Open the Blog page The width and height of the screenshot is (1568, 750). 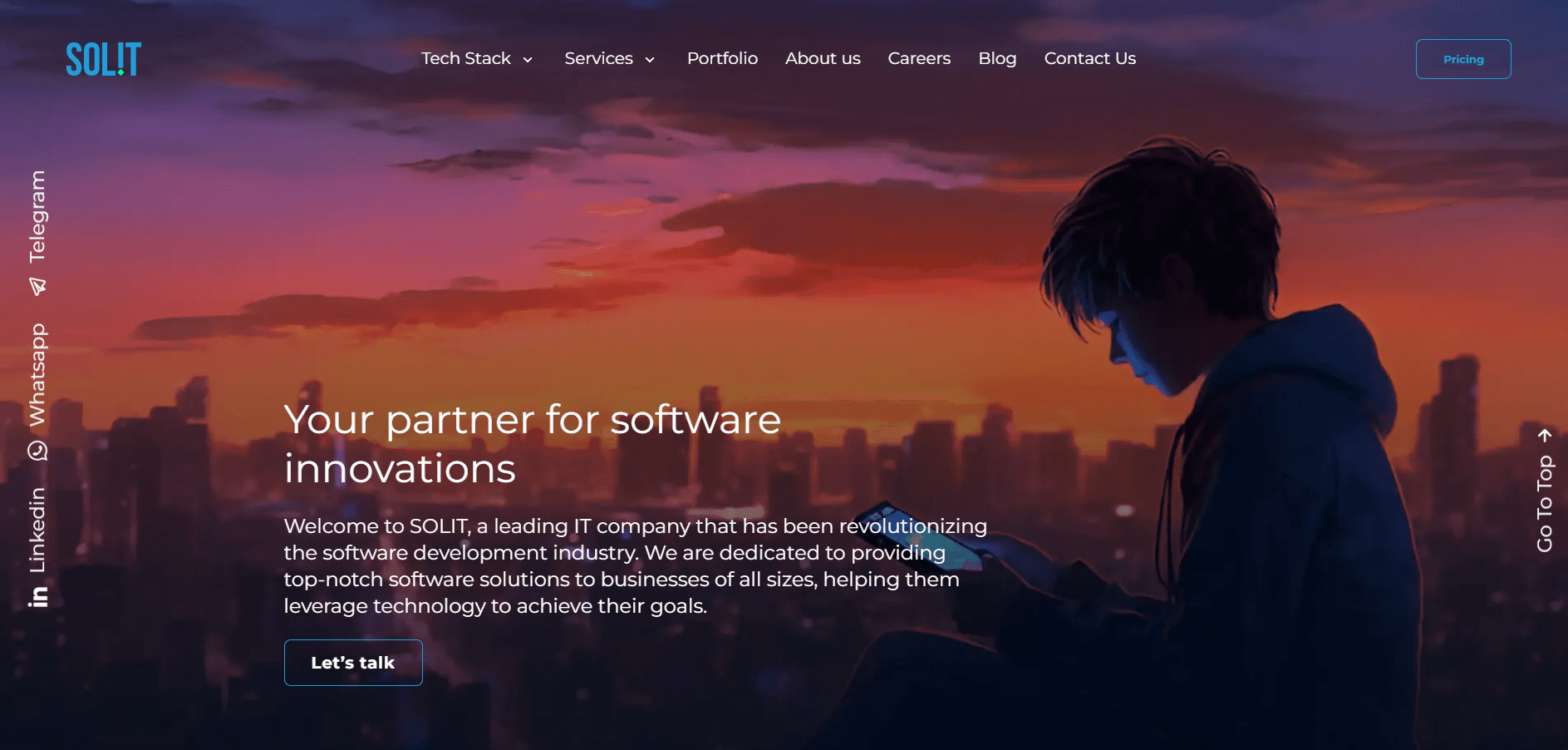pyautogui.click(x=997, y=58)
